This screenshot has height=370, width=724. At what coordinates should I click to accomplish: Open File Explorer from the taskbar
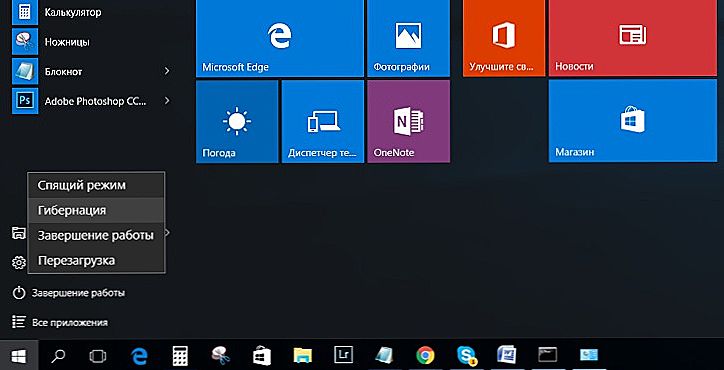click(303, 356)
